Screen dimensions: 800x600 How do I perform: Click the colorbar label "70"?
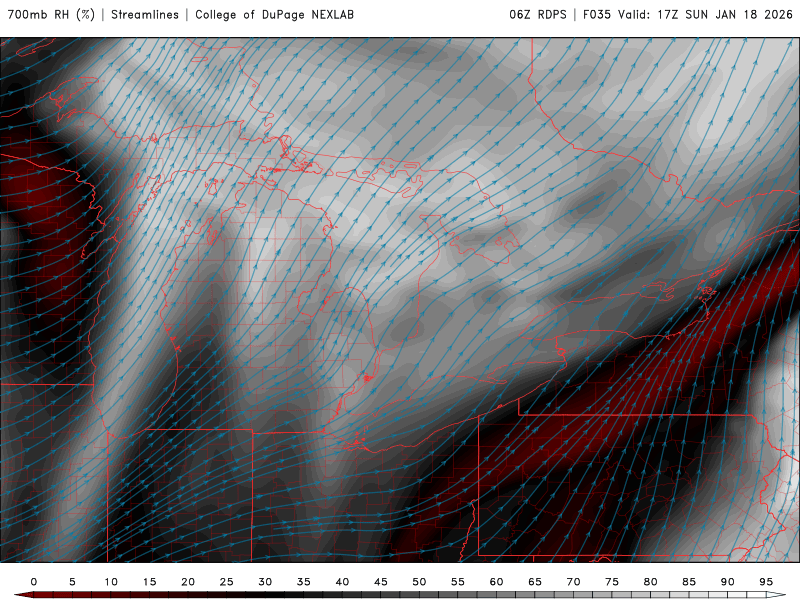click(x=573, y=582)
